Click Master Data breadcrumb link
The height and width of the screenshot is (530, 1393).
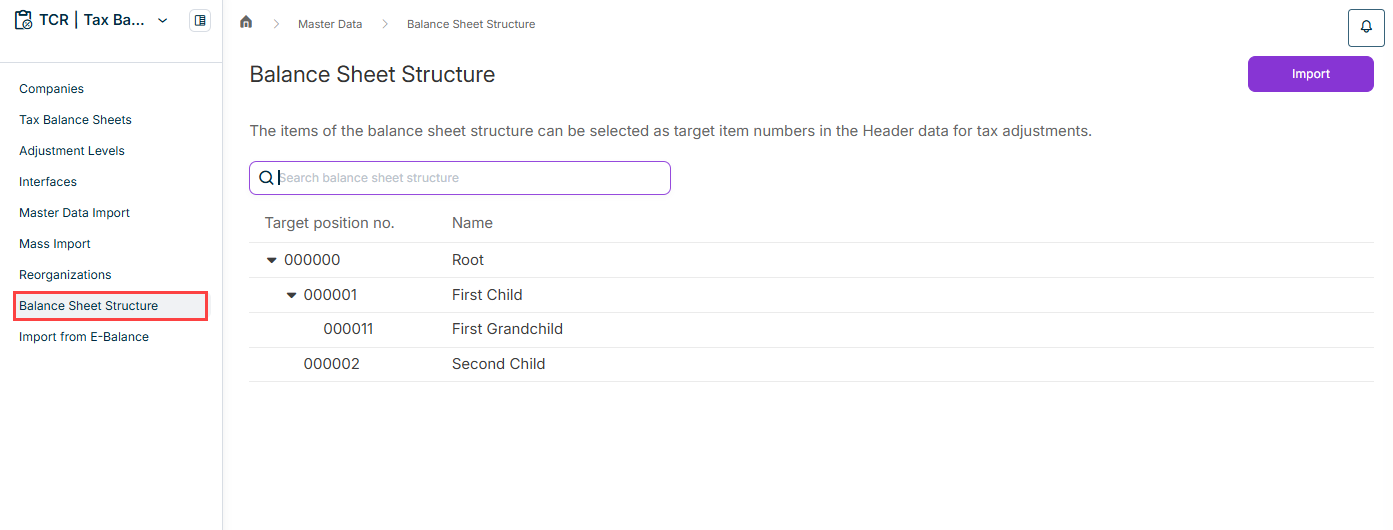tap(330, 24)
